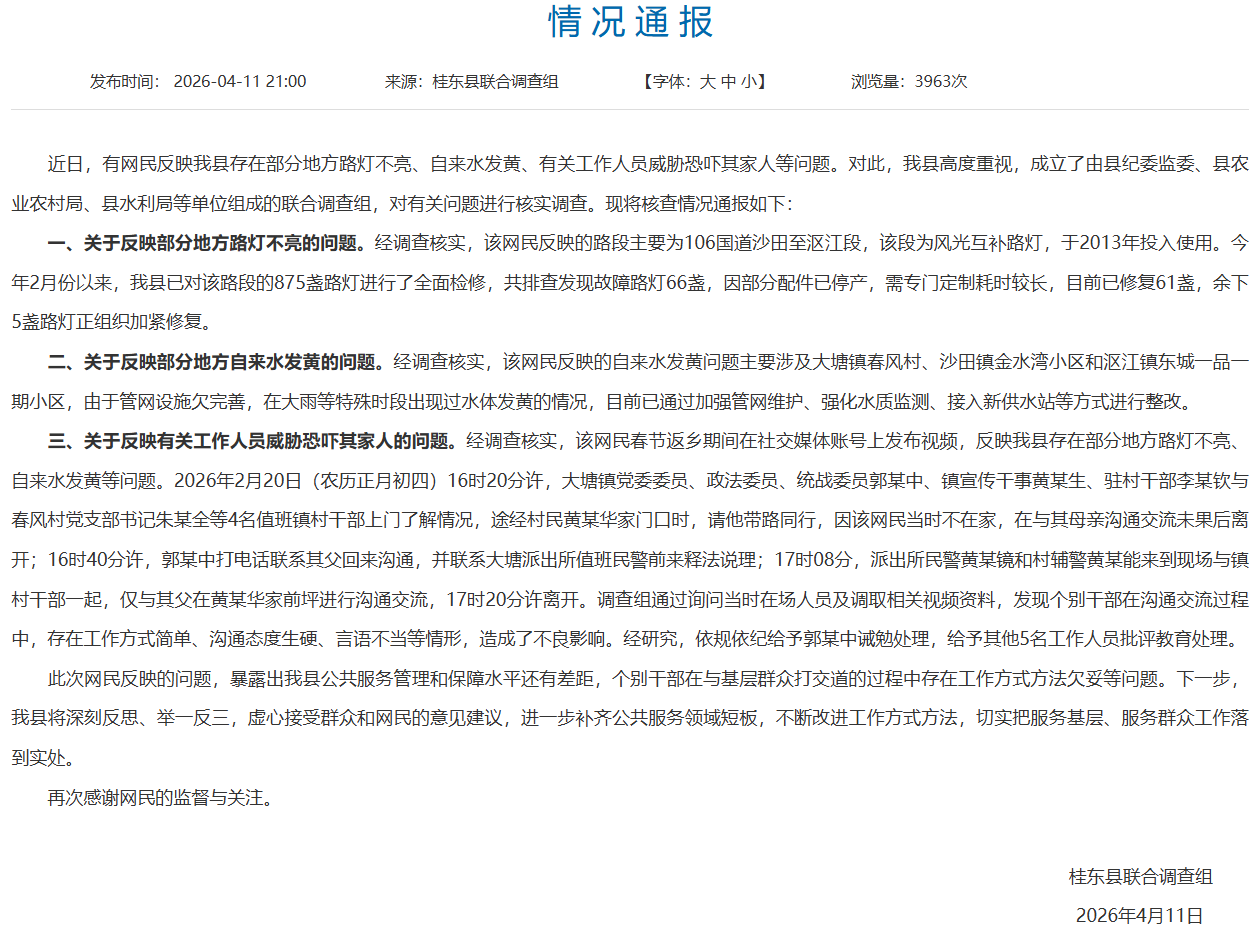Image resolution: width=1260 pixels, height=930 pixels.
Task: Click the 情况通报 page title
Action: coord(631,22)
